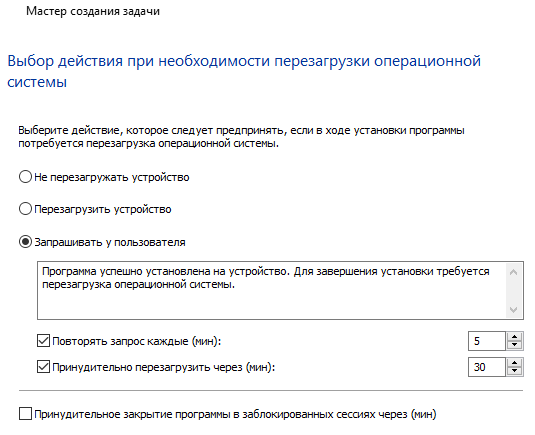Screen dimensions: 535x435
Task: Decrease repeat-request interval with down arrow
Action: [x=514, y=345]
